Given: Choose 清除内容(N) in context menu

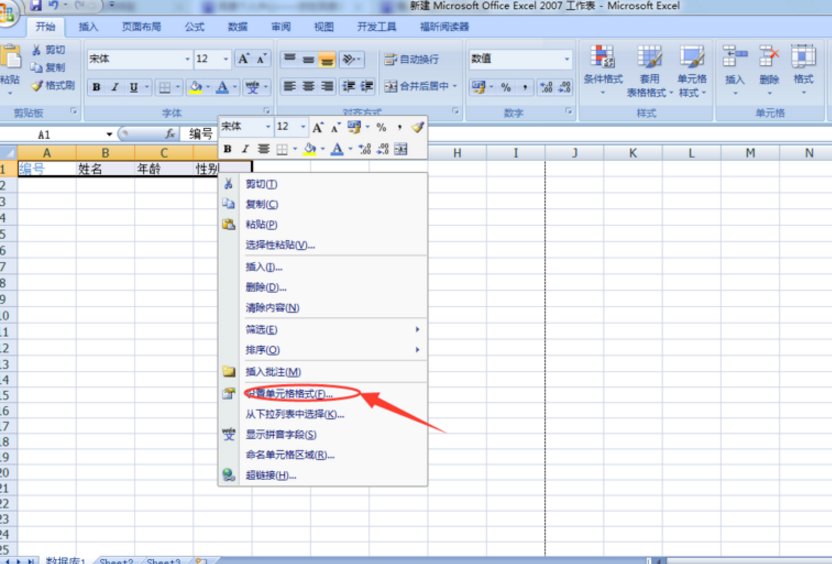Looking at the screenshot, I should coord(323,308).
